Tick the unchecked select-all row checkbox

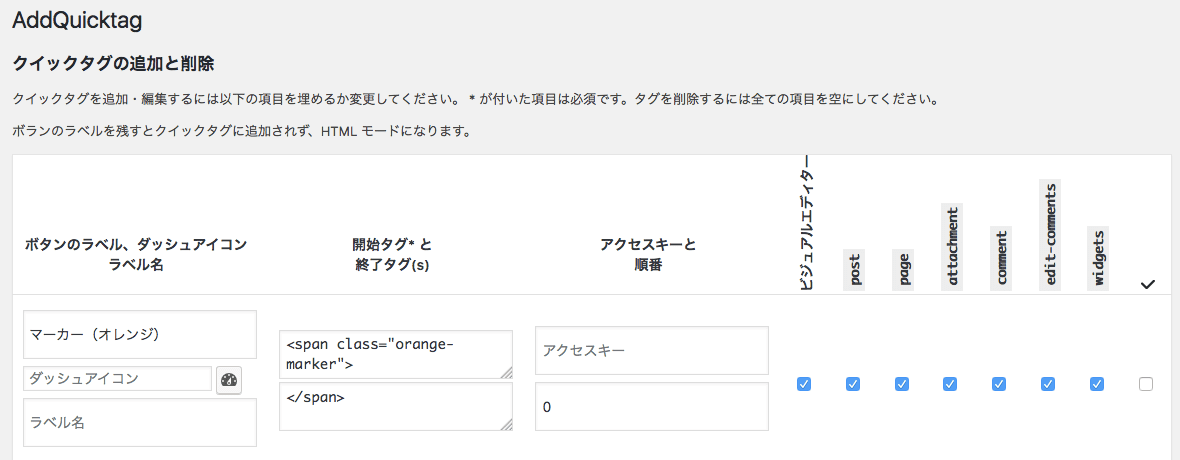click(1145, 384)
